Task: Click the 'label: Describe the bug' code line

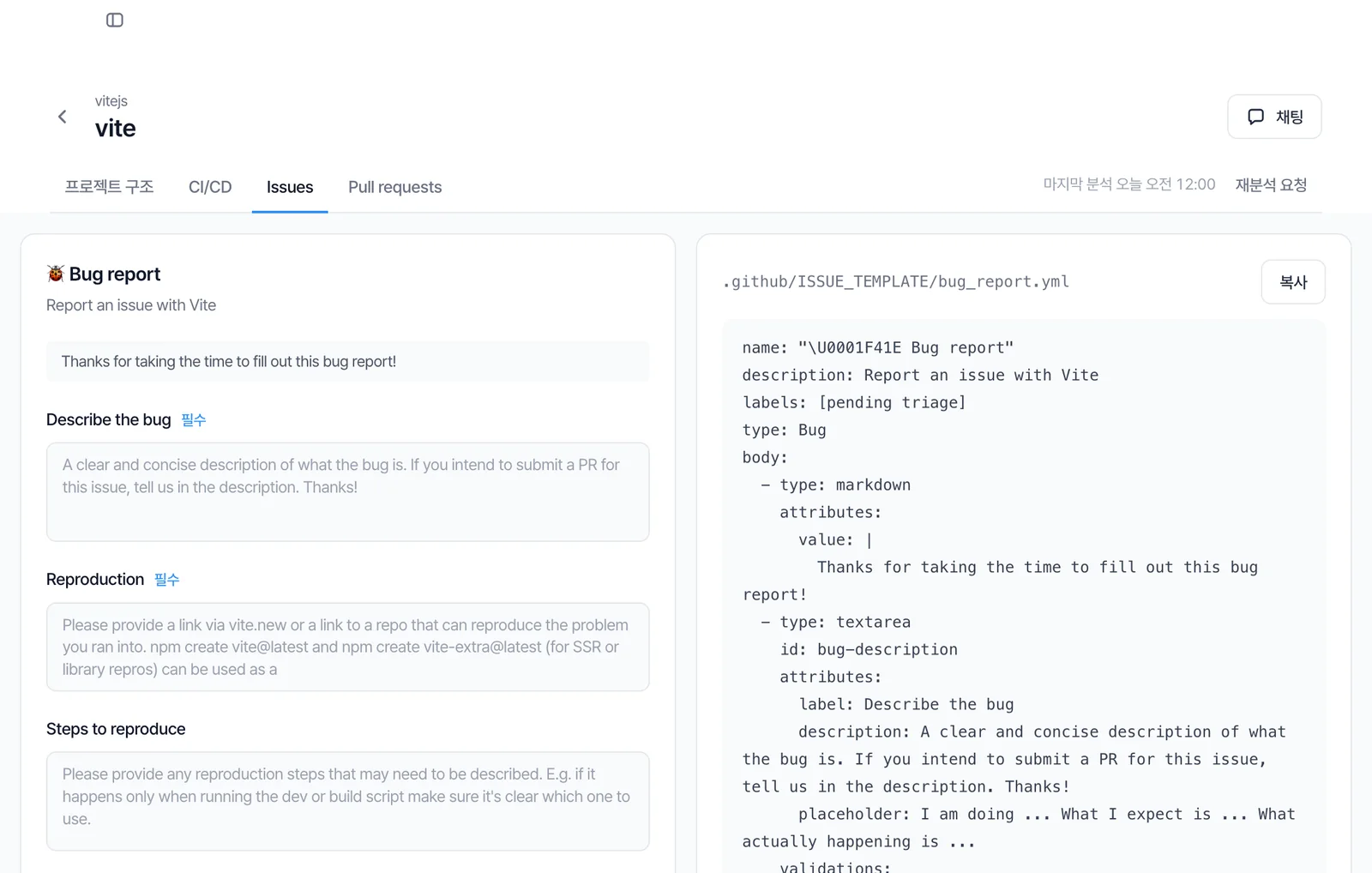Action: tap(906, 704)
